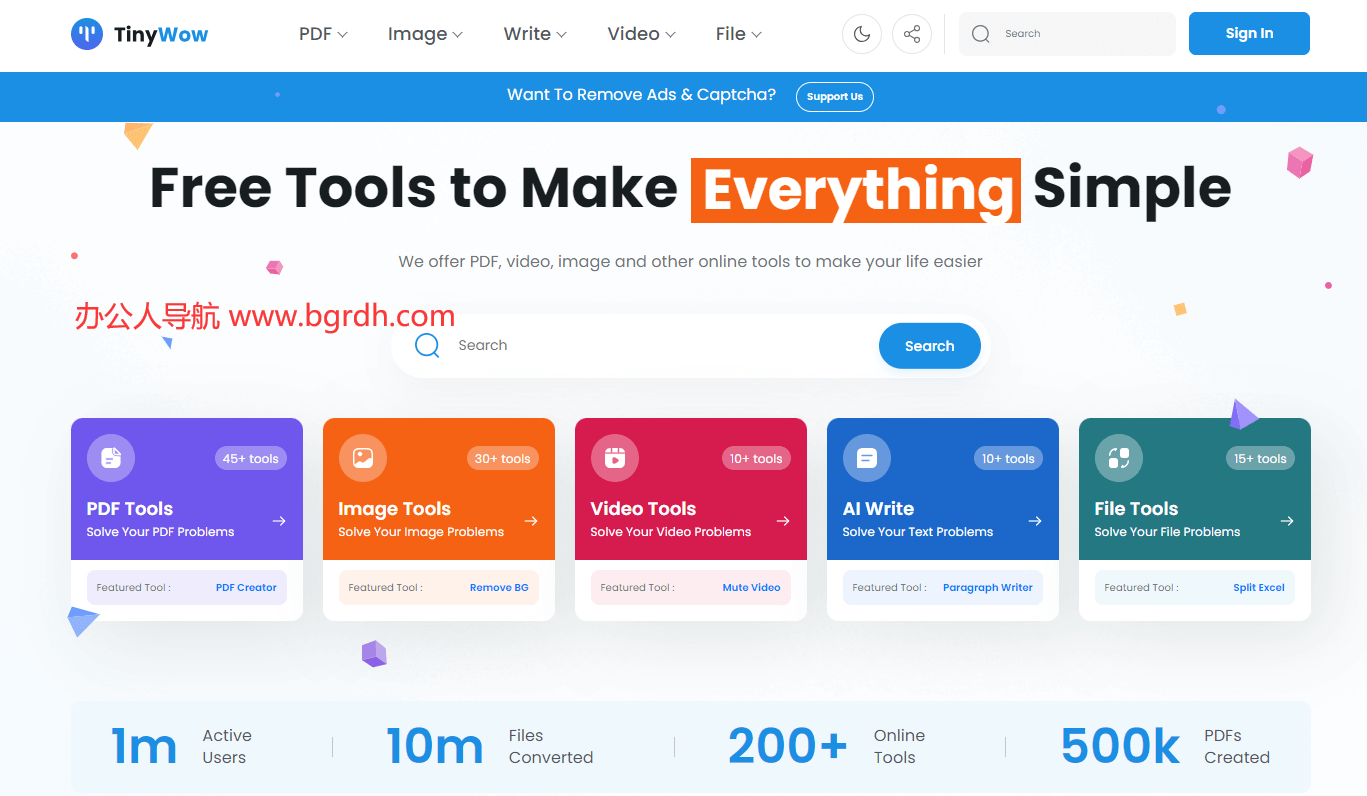Click the Video Tools film icon
Viewport: 1367px width, 796px height.
[615, 458]
